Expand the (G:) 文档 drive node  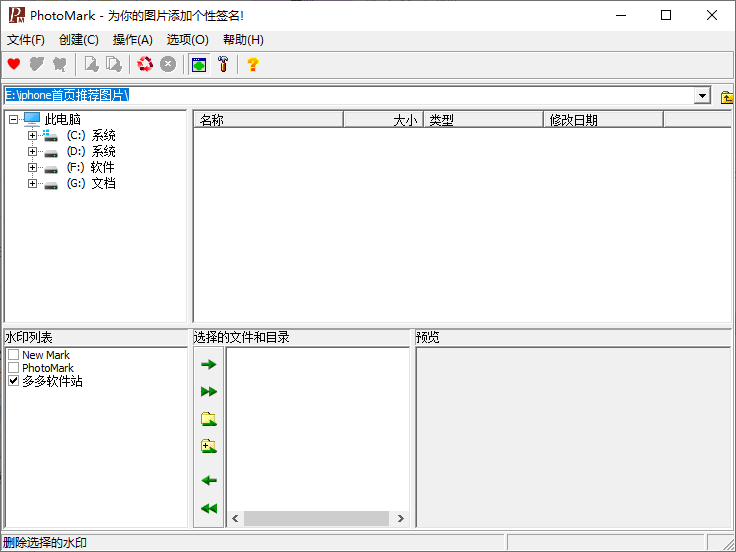pos(32,184)
